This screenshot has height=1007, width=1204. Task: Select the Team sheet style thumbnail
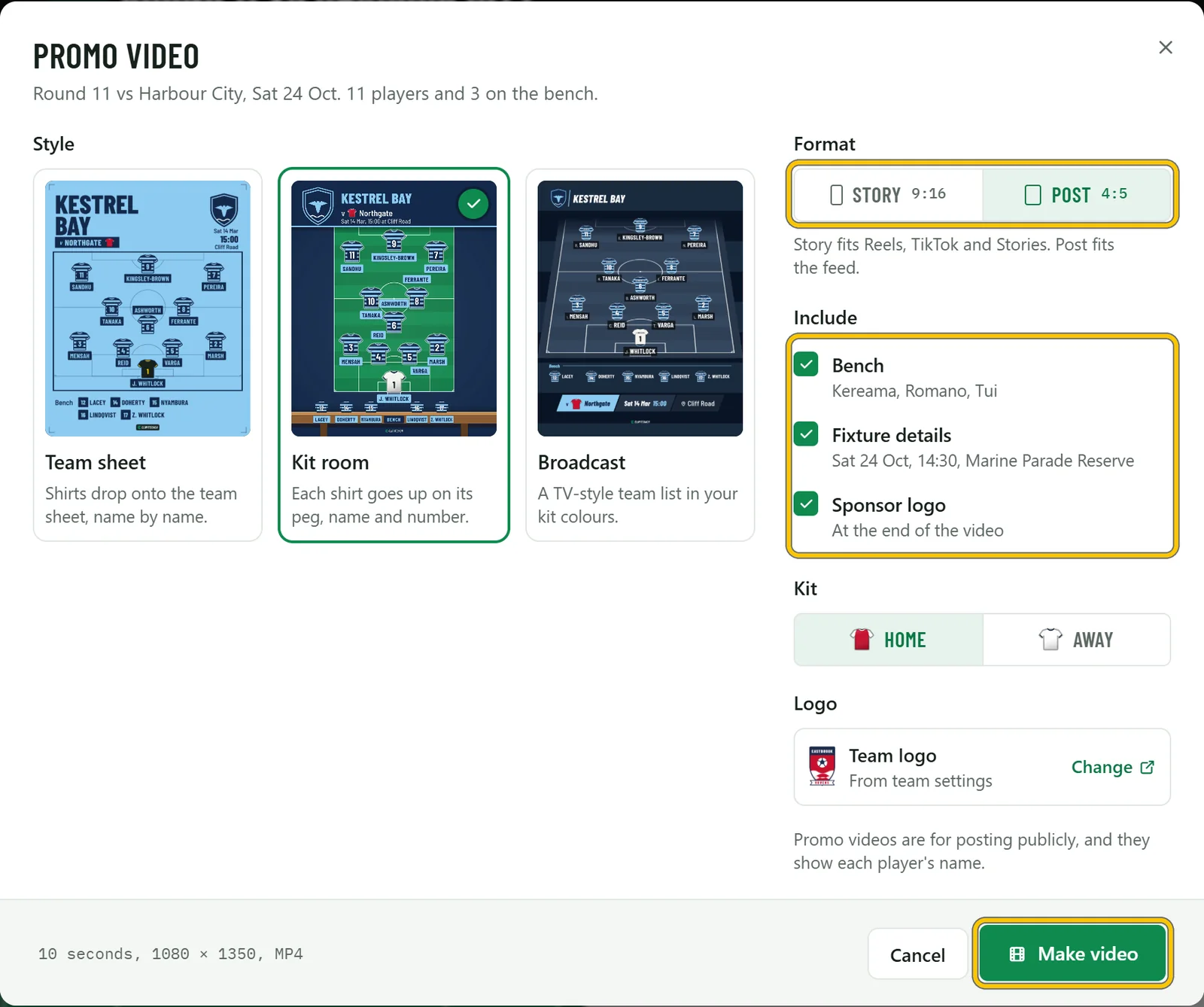147,309
